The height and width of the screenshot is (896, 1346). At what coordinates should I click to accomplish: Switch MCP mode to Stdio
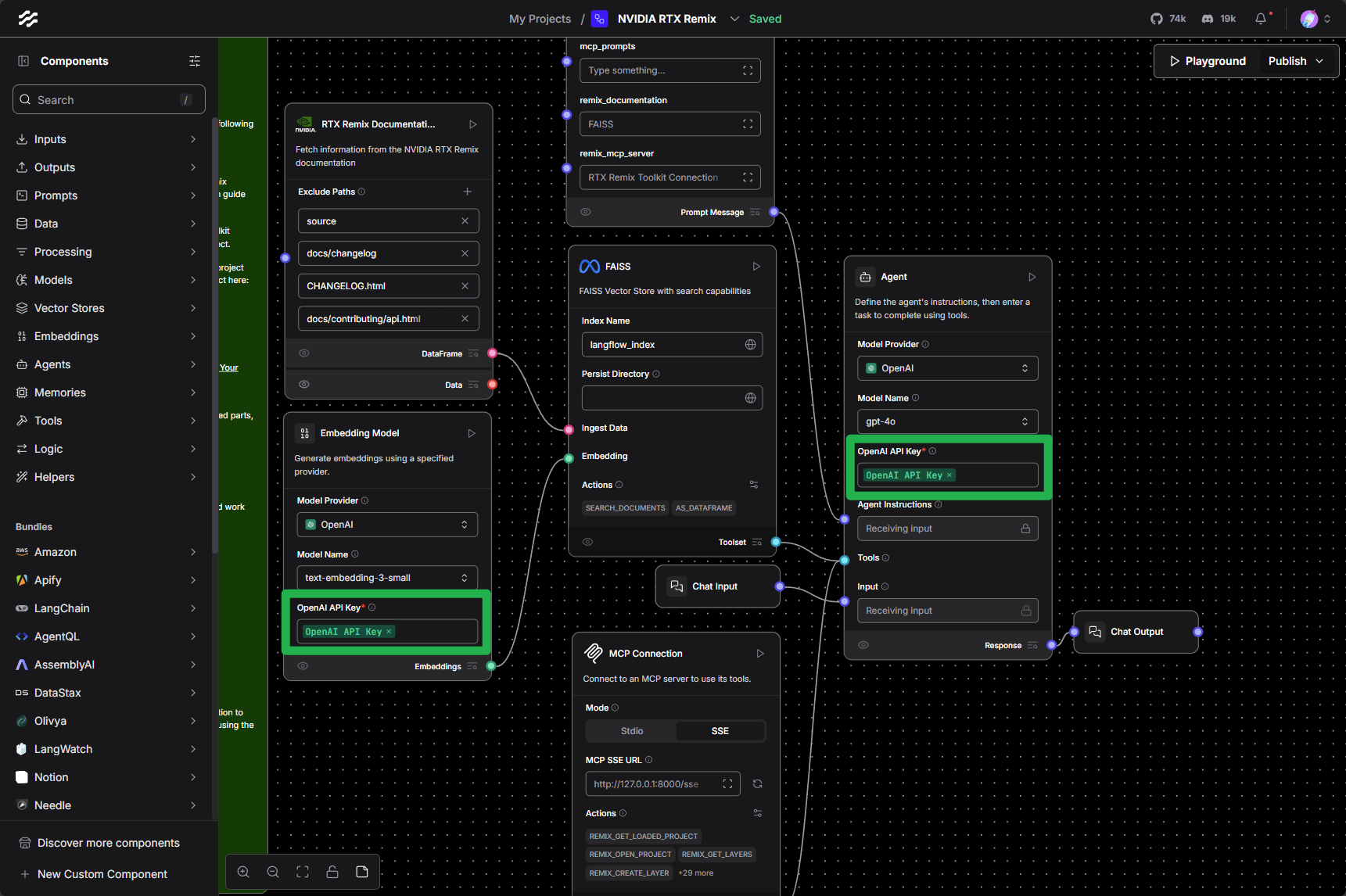(632, 731)
